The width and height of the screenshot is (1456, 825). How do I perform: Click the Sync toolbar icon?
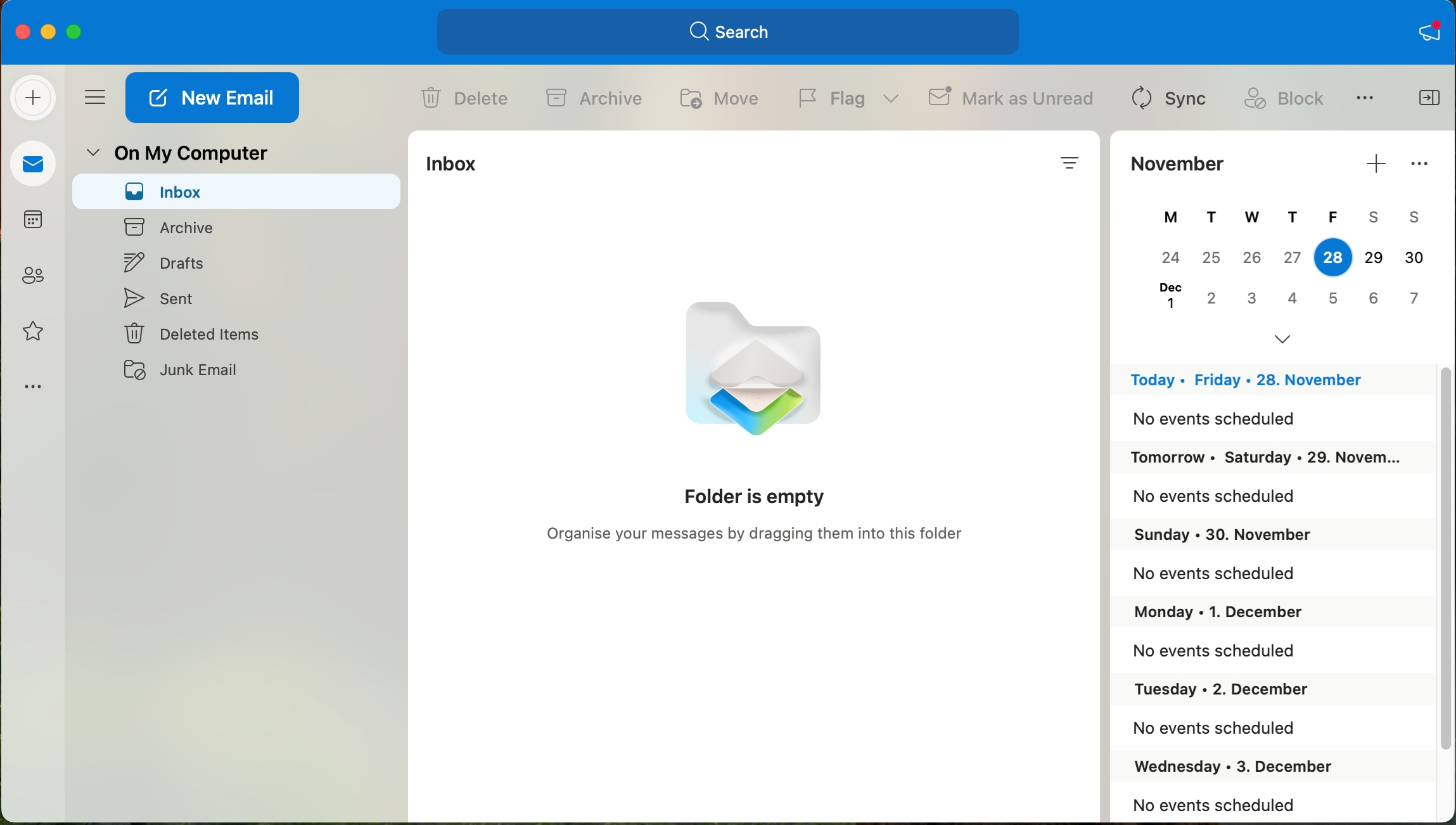click(x=1142, y=98)
